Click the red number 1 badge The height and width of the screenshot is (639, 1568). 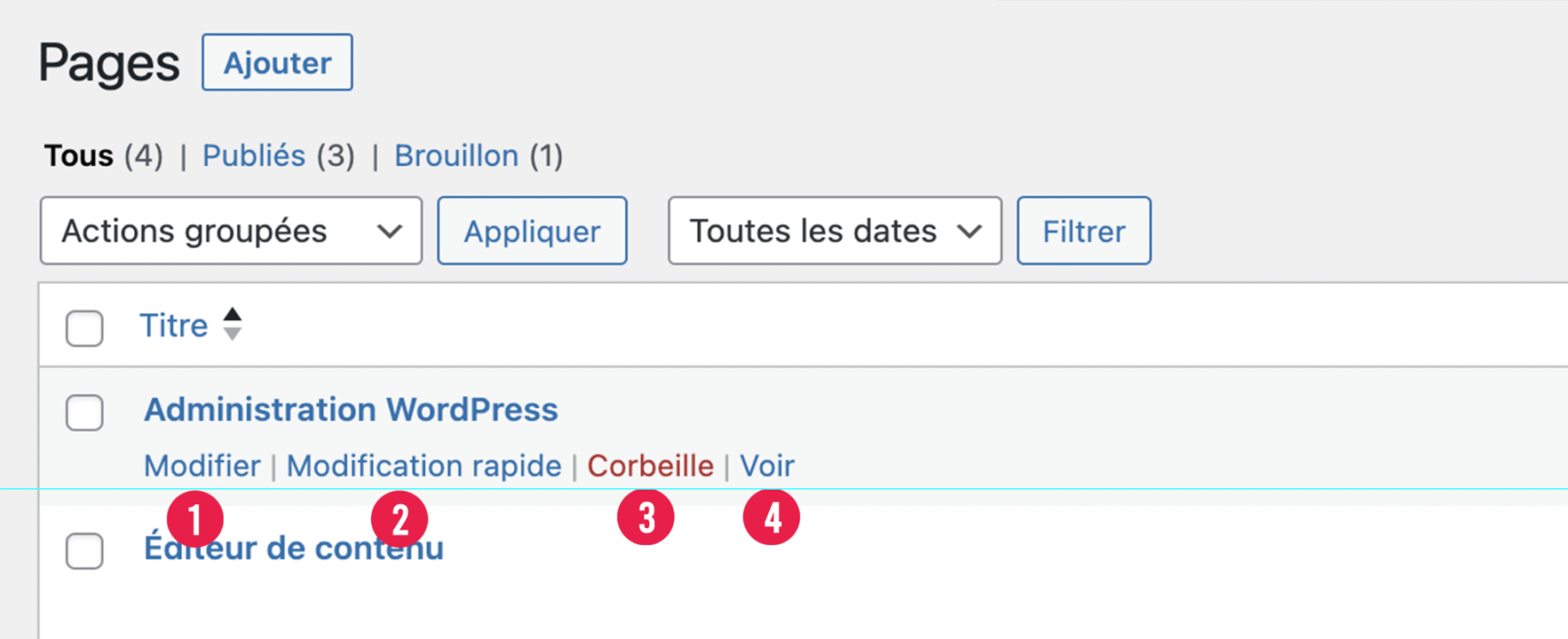pyautogui.click(x=195, y=519)
